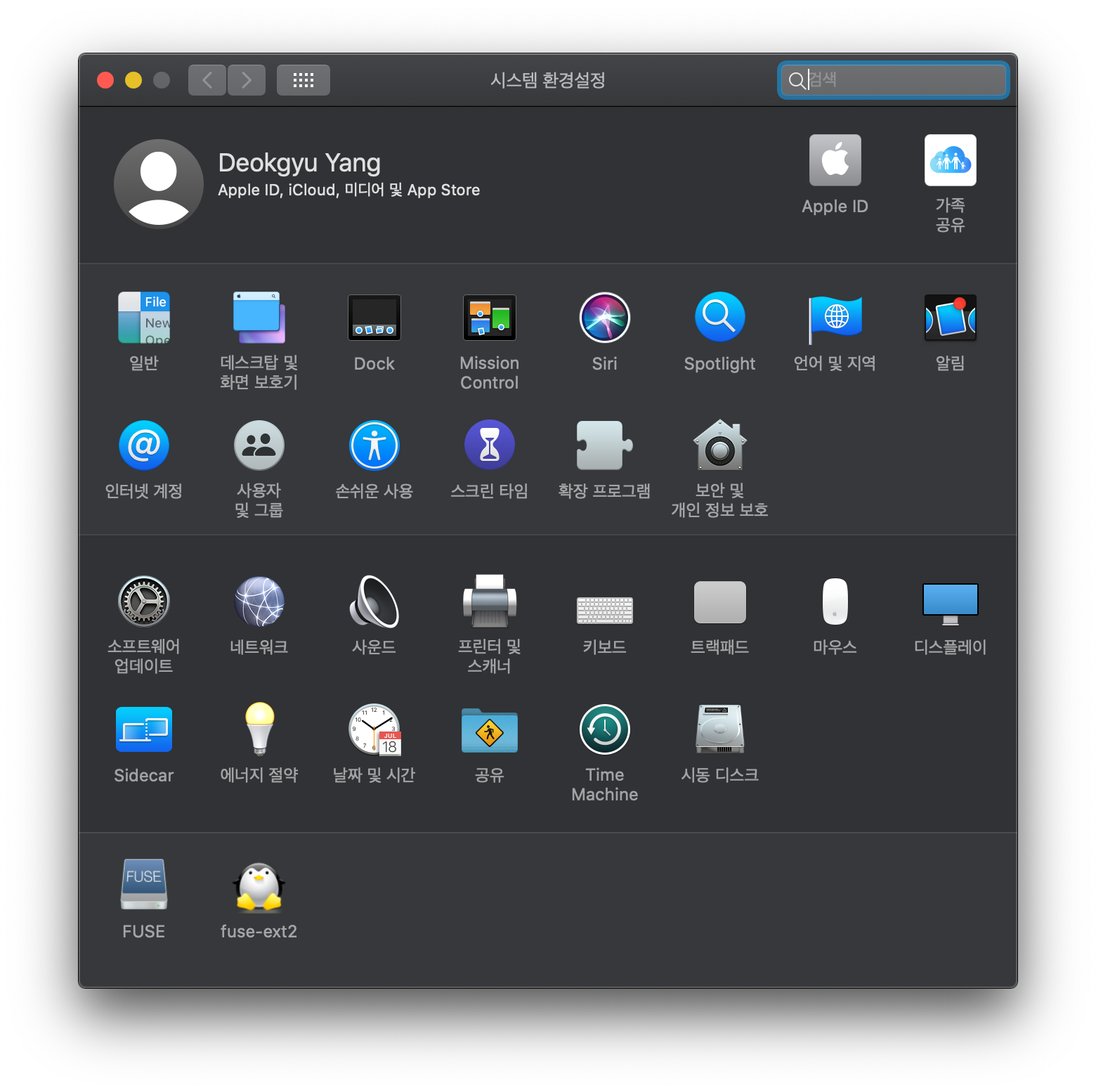This screenshot has height=1092, width=1096.
Task: Open 소프트웨어 업데이트 pane
Action: pyautogui.click(x=144, y=602)
